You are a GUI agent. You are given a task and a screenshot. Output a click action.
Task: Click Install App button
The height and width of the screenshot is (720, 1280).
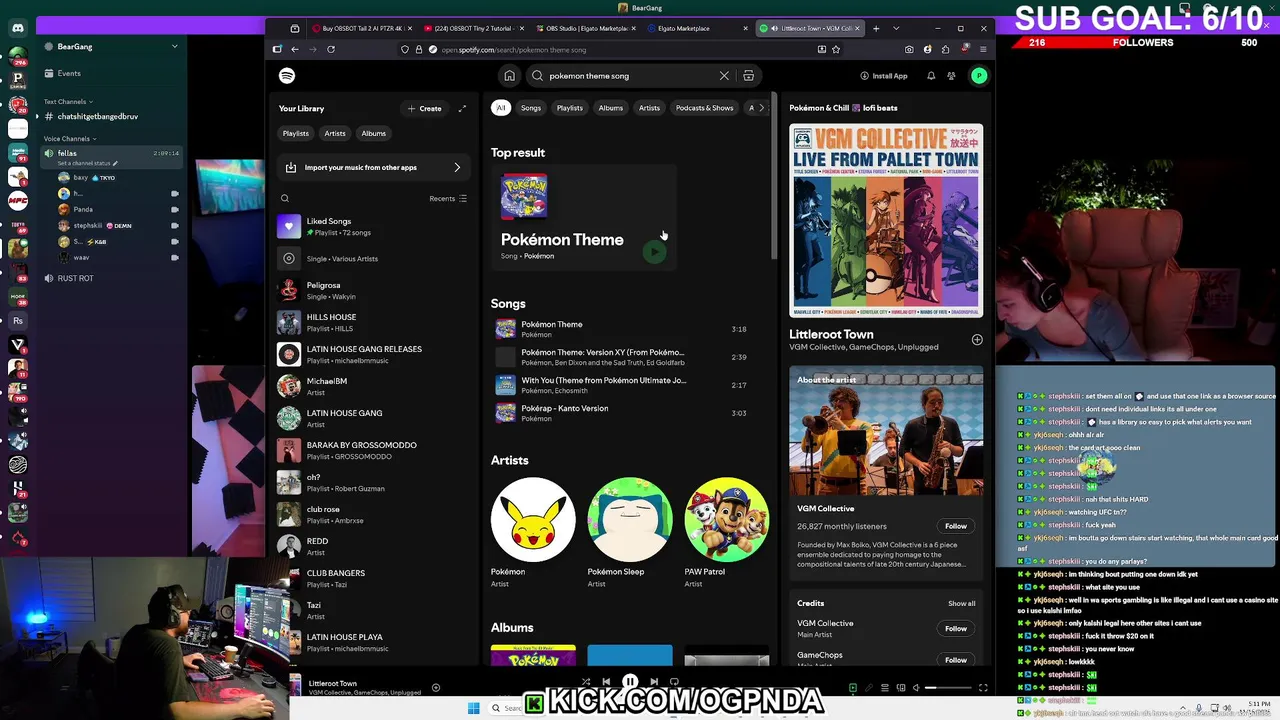[884, 76]
